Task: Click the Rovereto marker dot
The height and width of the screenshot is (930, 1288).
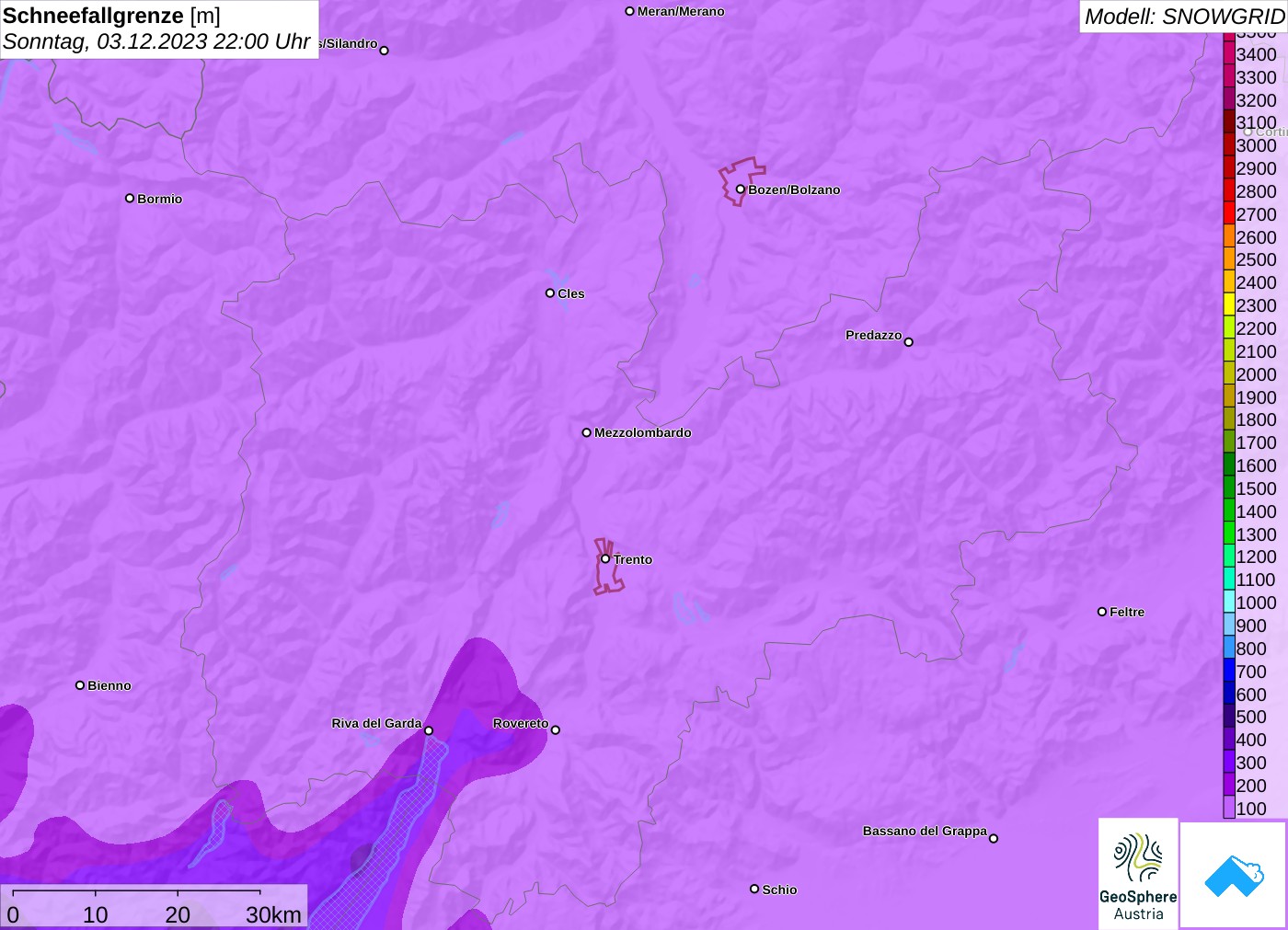Action: click(555, 730)
